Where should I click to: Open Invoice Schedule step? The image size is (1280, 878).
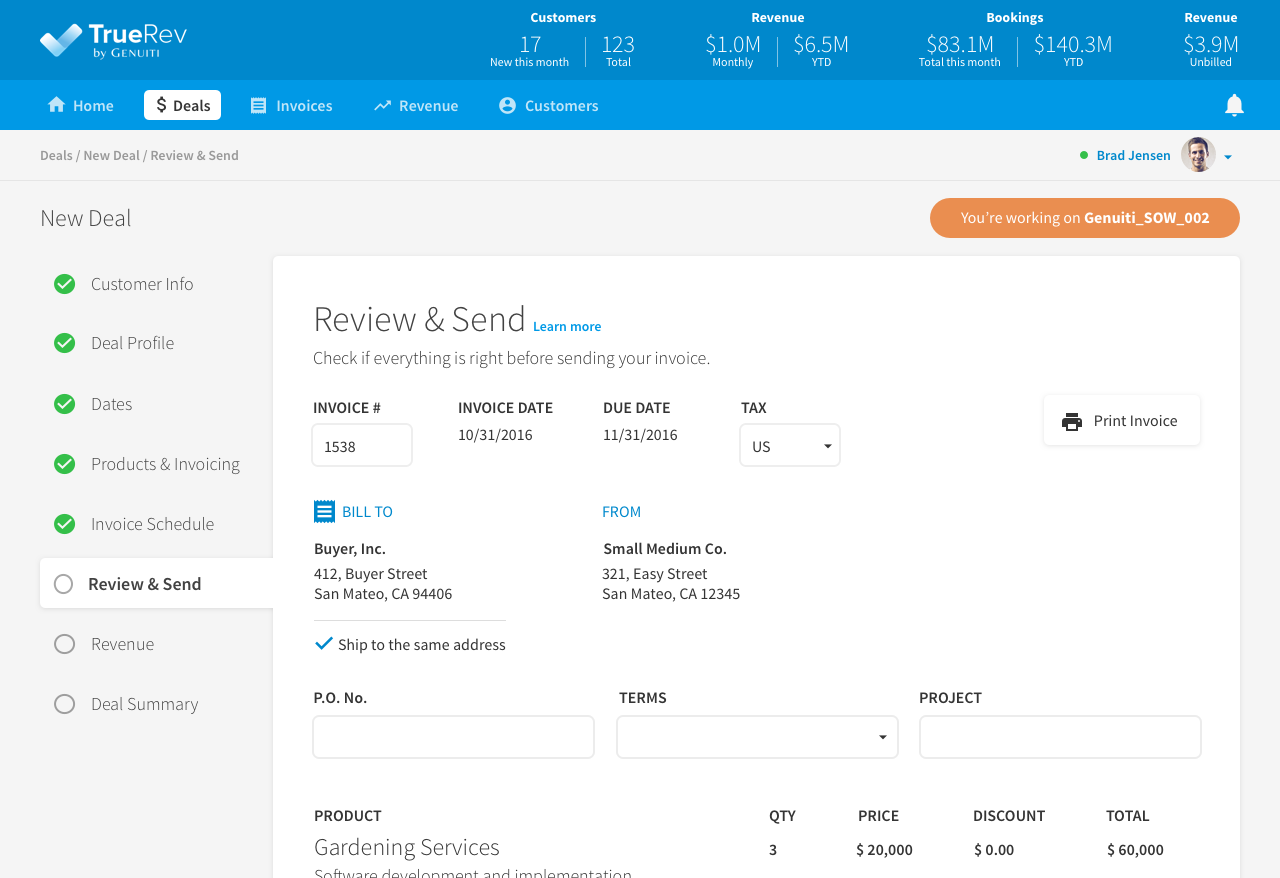[152, 524]
